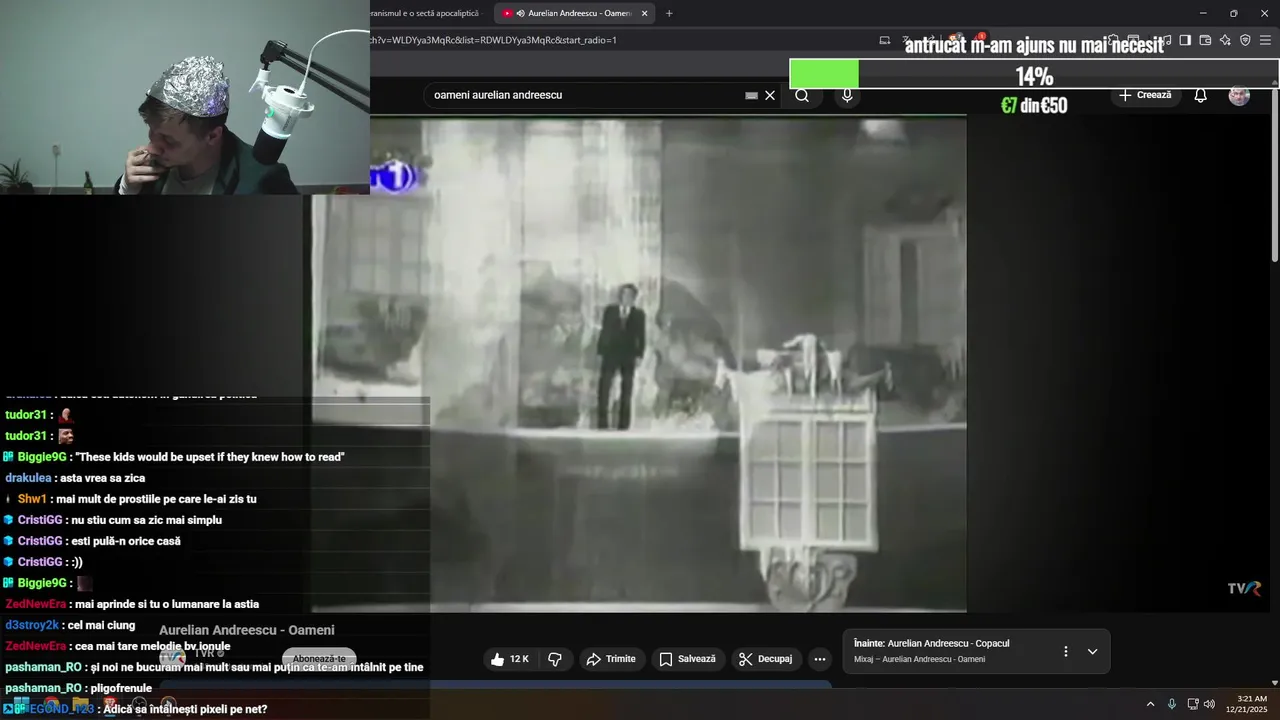Open the Creează button
The image size is (1280, 720).
pos(1145,95)
